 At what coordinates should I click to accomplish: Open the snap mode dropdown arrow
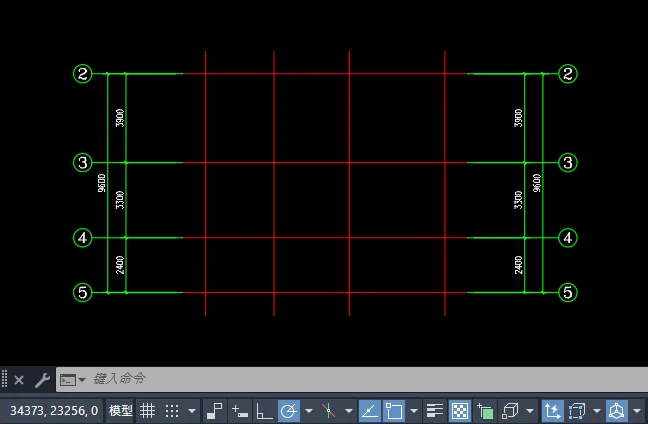coord(192,410)
